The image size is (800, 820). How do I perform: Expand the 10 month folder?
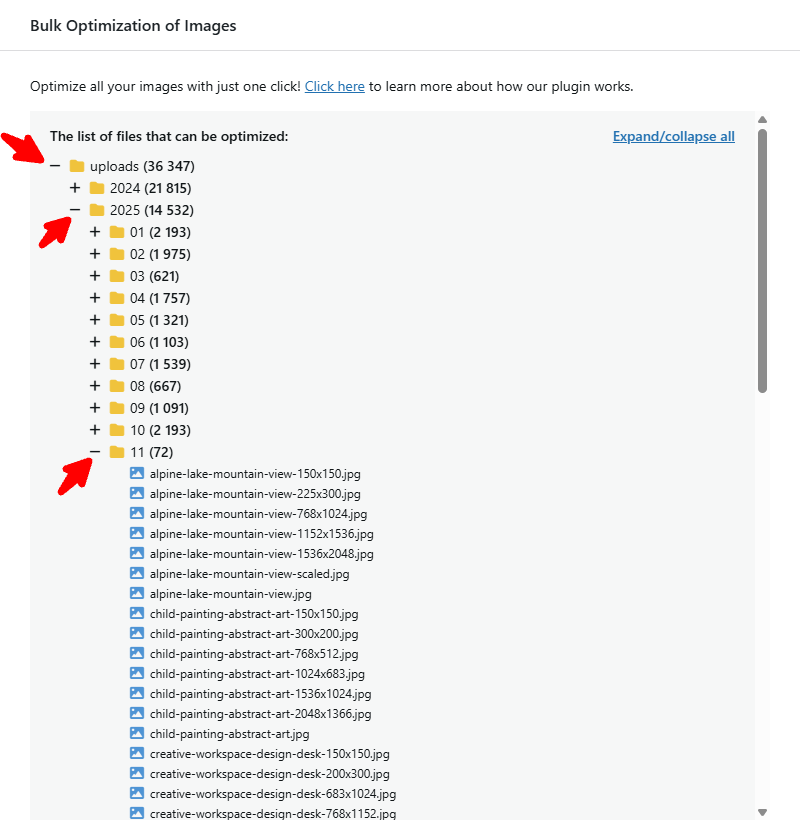(x=95, y=430)
